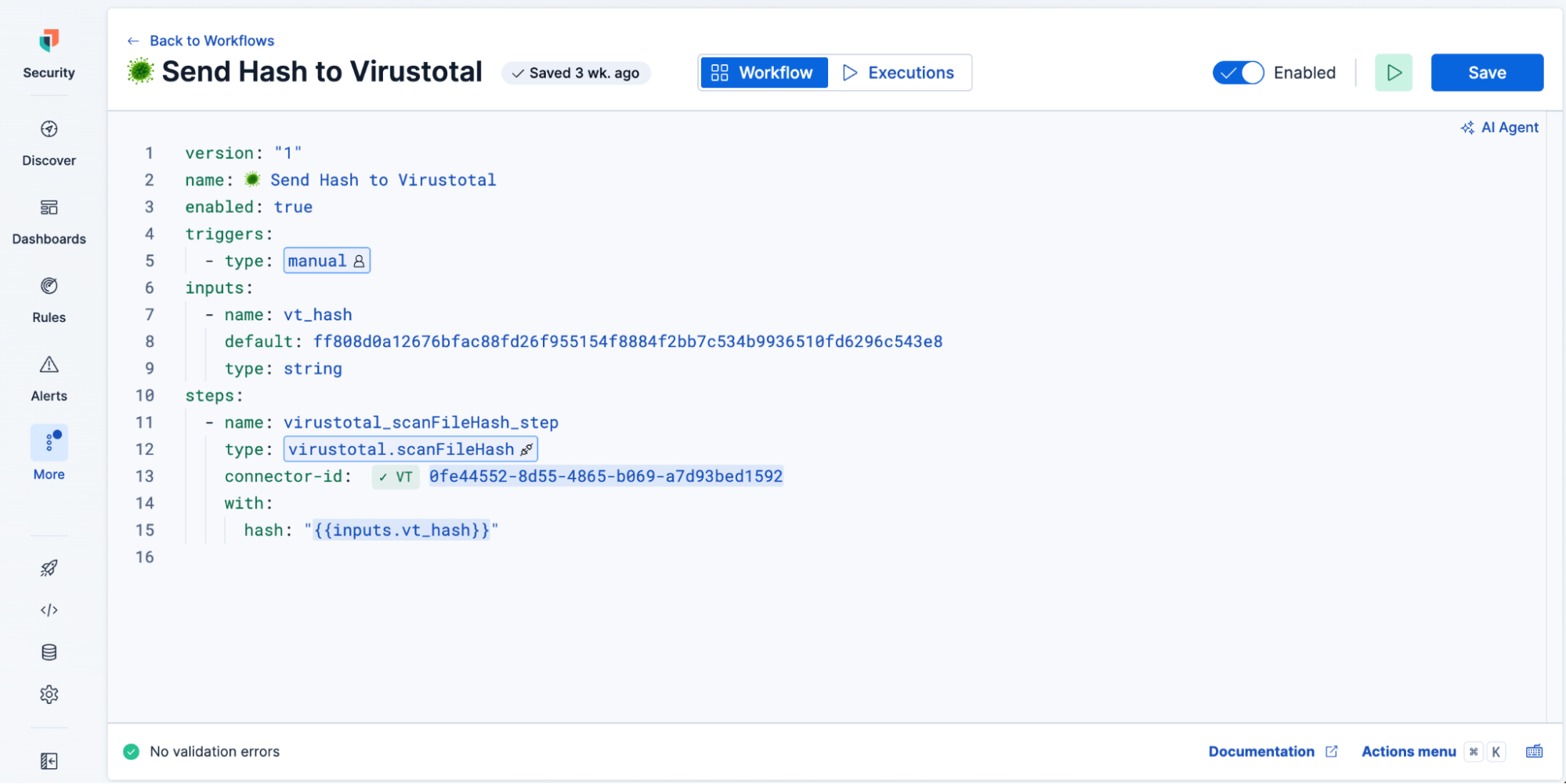The width and height of the screenshot is (1566, 784).
Task: Click the enabled: true line
Action: 248,208
